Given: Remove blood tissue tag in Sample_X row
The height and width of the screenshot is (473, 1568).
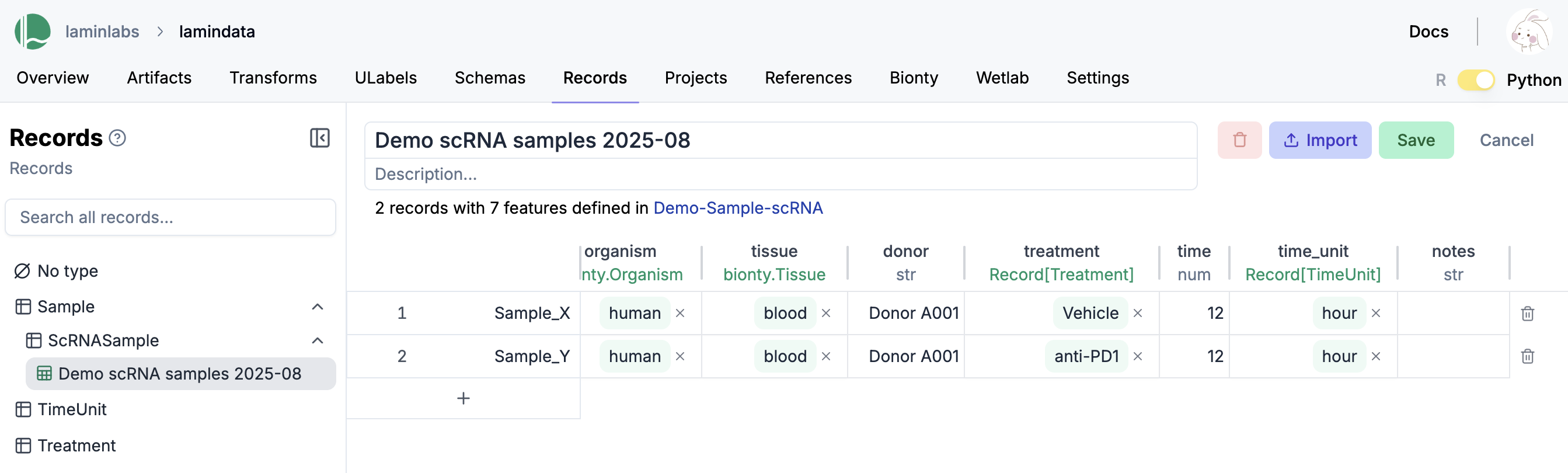Looking at the screenshot, I should click(x=826, y=313).
